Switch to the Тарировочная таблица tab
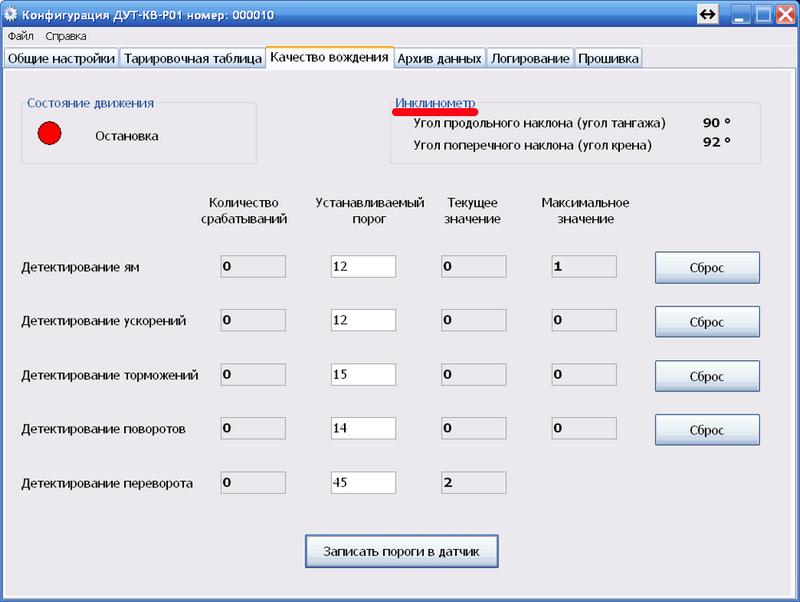Viewport: 800px width, 602px height. 193,58
